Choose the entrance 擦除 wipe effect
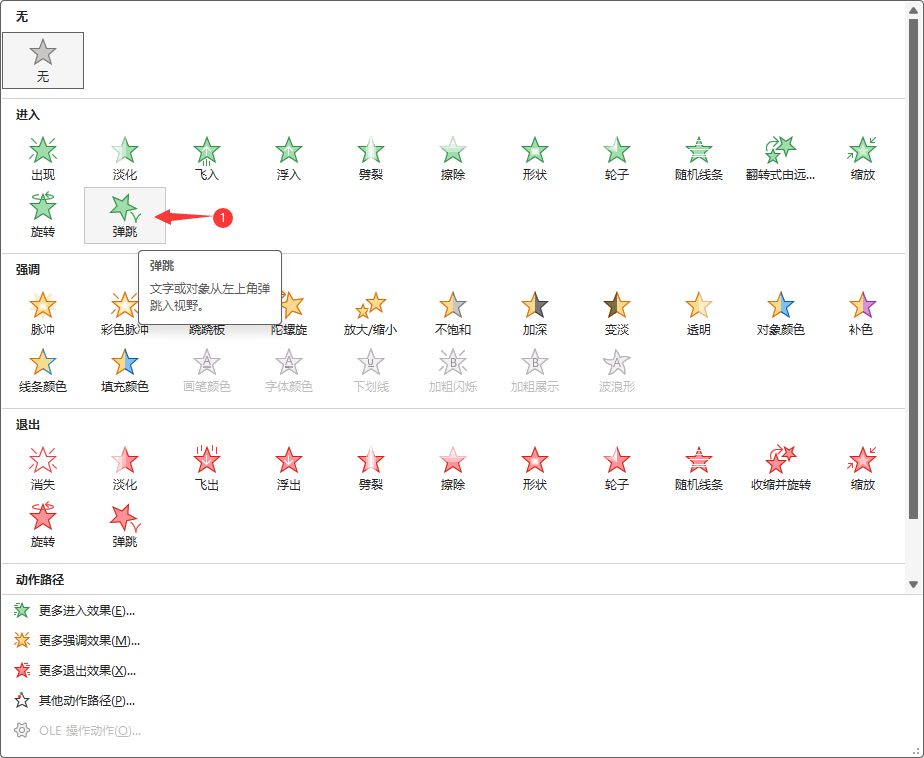 pos(453,159)
